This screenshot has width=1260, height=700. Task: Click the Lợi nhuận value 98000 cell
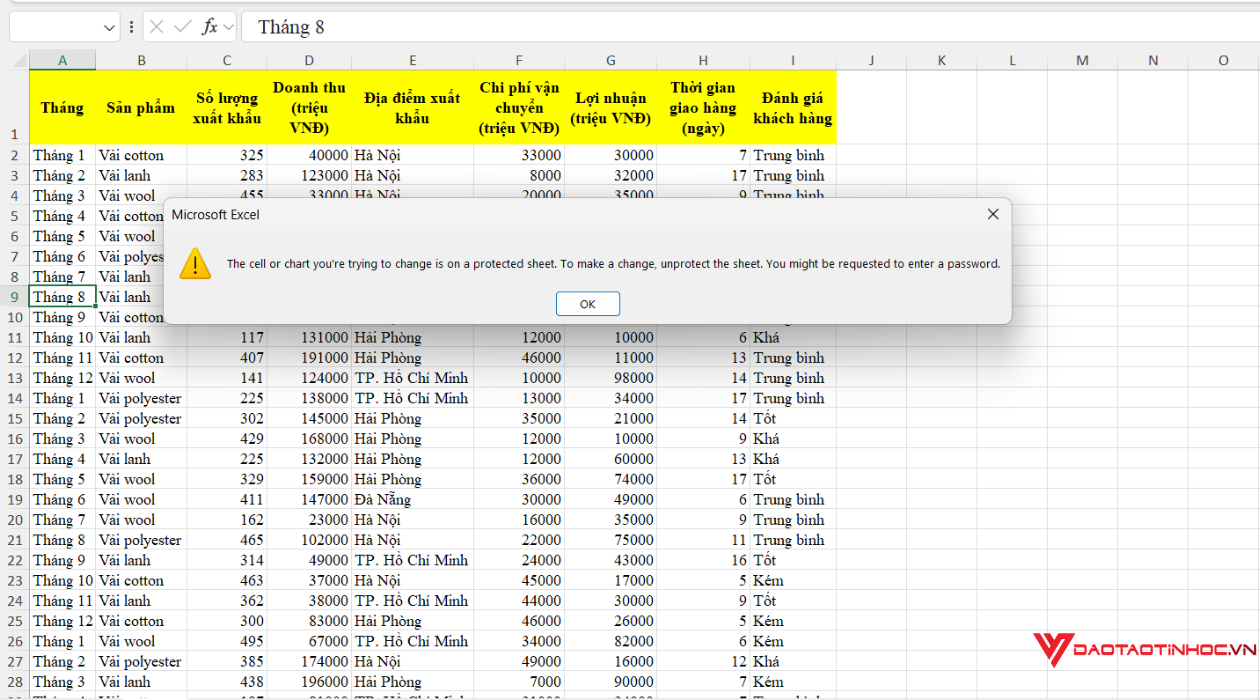click(x=610, y=378)
